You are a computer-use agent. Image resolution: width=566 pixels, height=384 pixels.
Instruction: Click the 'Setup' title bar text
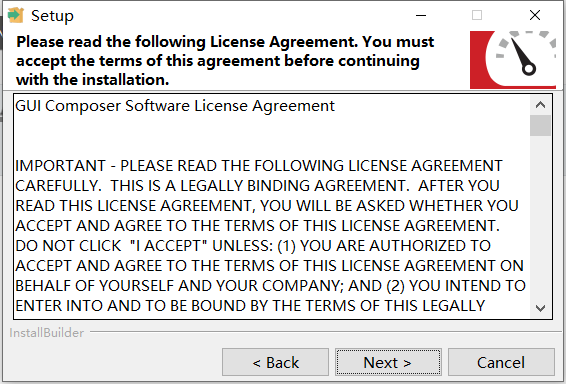coord(52,16)
